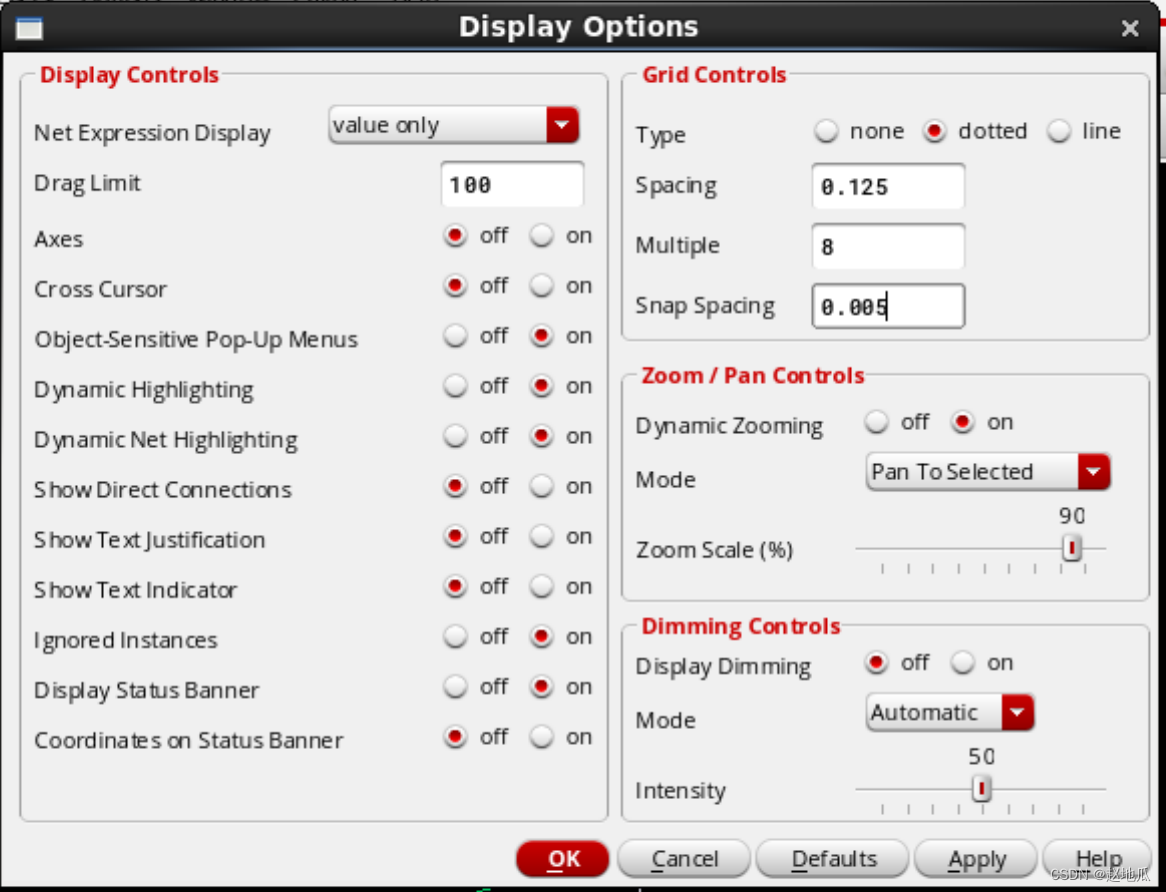Click the Zoom Scale slider handle
This screenshot has width=1166, height=892.
click(x=1072, y=548)
